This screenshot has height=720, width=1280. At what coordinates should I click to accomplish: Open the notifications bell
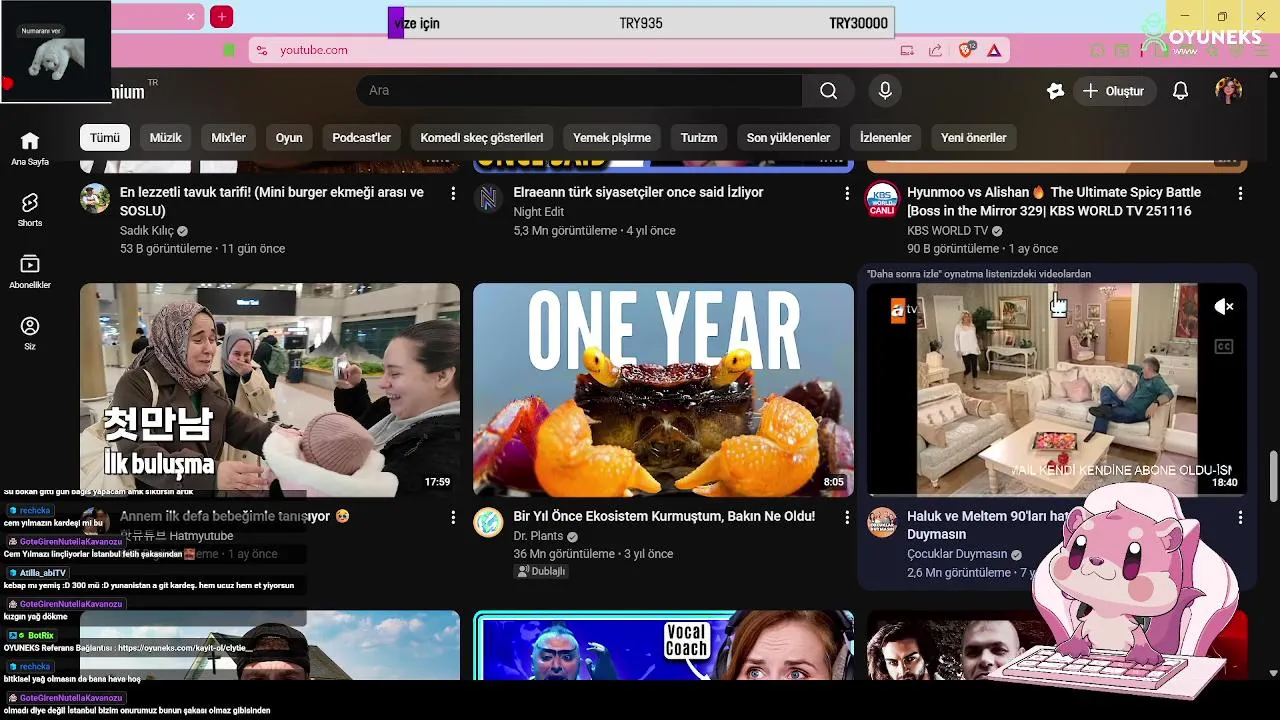tap(1180, 91)
